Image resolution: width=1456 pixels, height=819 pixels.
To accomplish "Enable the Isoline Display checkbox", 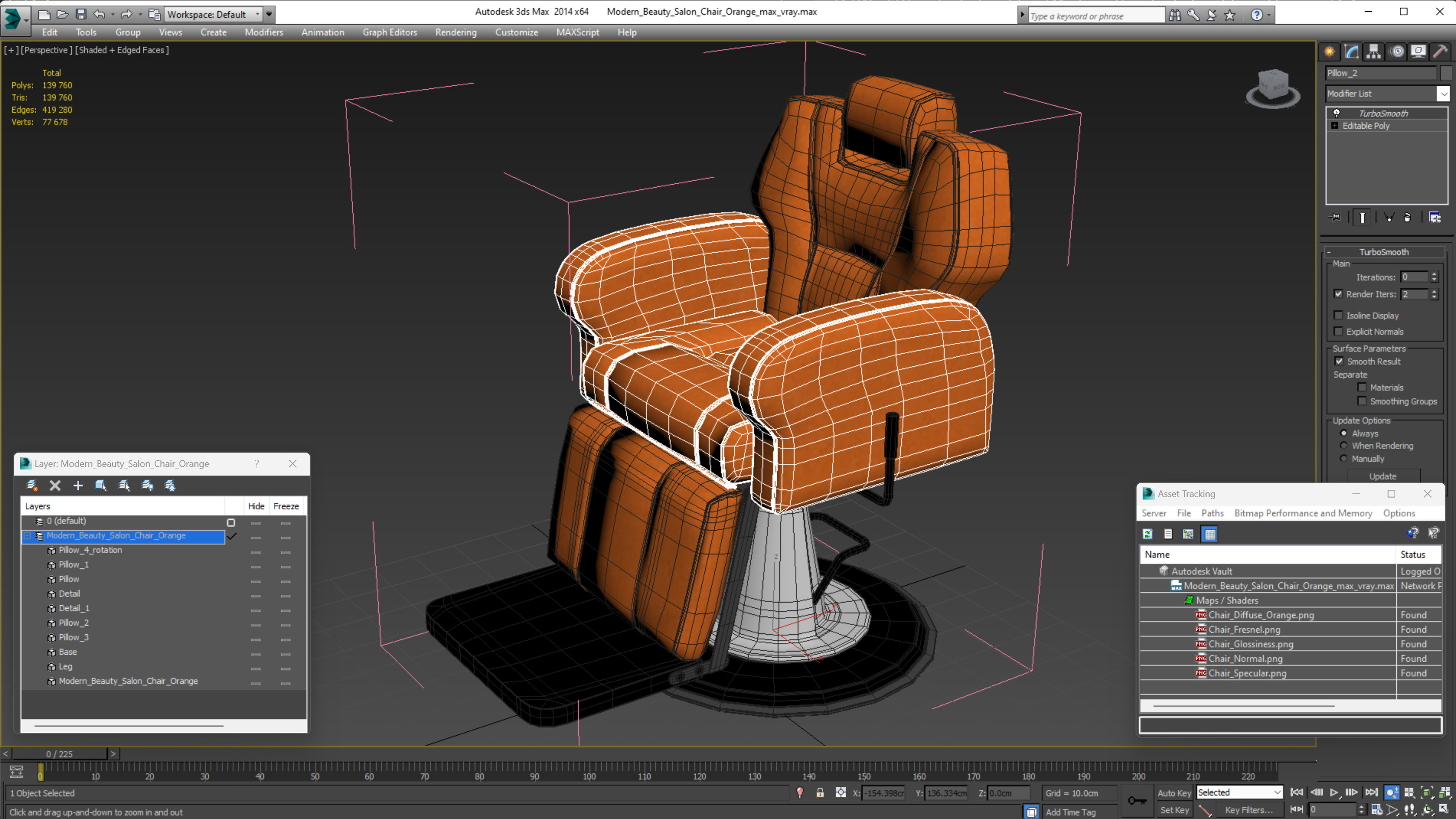I will pos(1338,315).
